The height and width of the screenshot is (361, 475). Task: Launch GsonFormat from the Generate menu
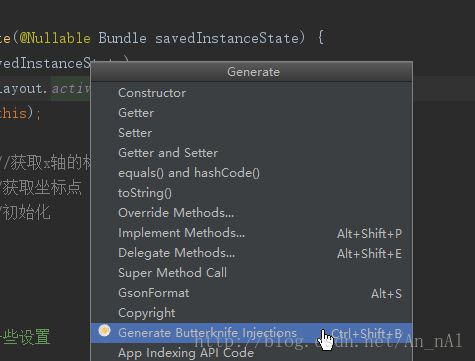click(252, 293)
